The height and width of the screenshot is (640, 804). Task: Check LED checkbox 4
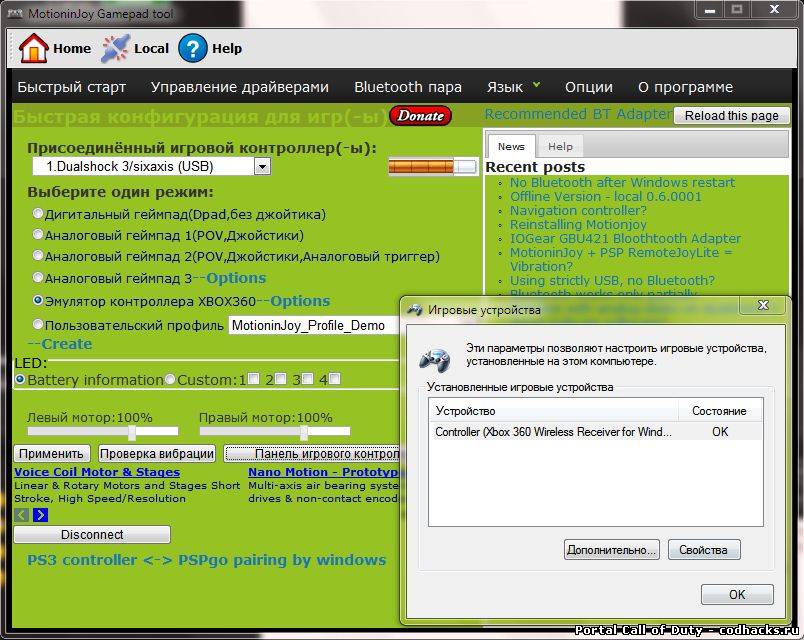(334, 378)
